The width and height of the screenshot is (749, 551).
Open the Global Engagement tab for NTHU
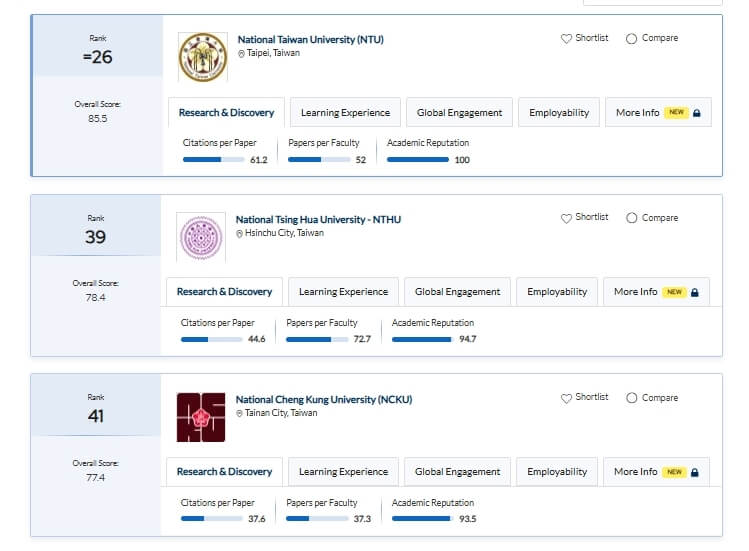[457, 292]
